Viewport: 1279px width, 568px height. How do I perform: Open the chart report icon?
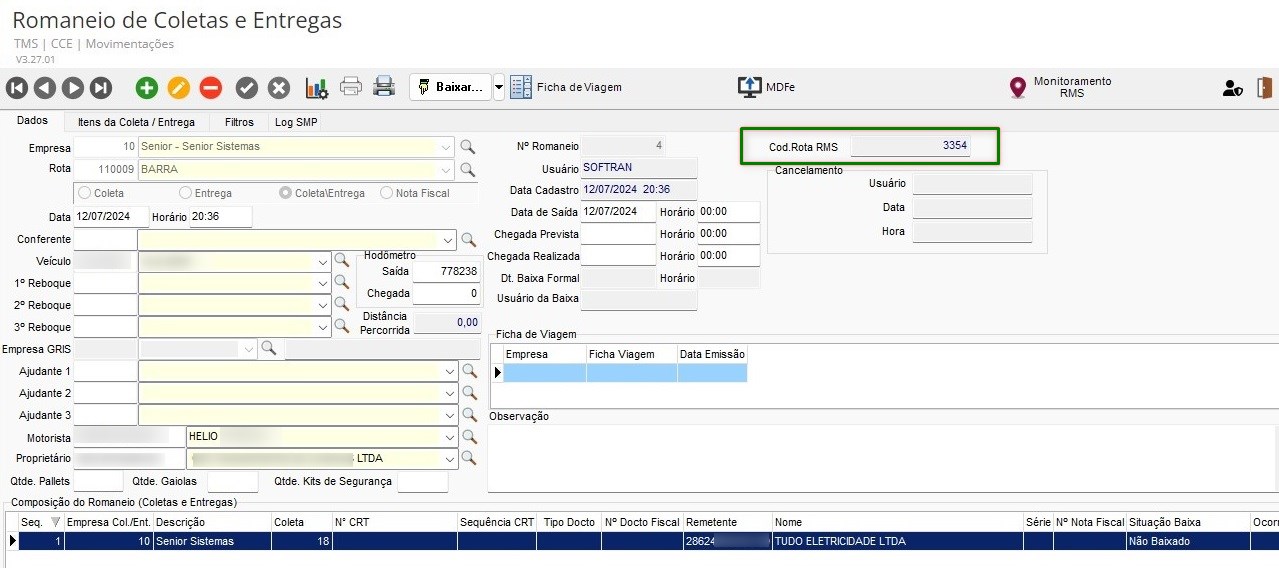pos(317,88)
